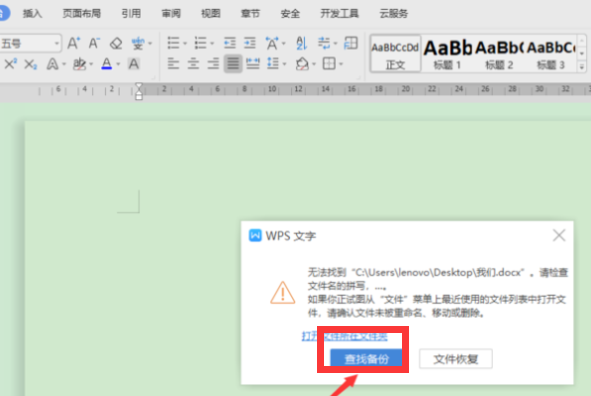Open the 插入 tab
591x396 pixels.
click(32, 14)
